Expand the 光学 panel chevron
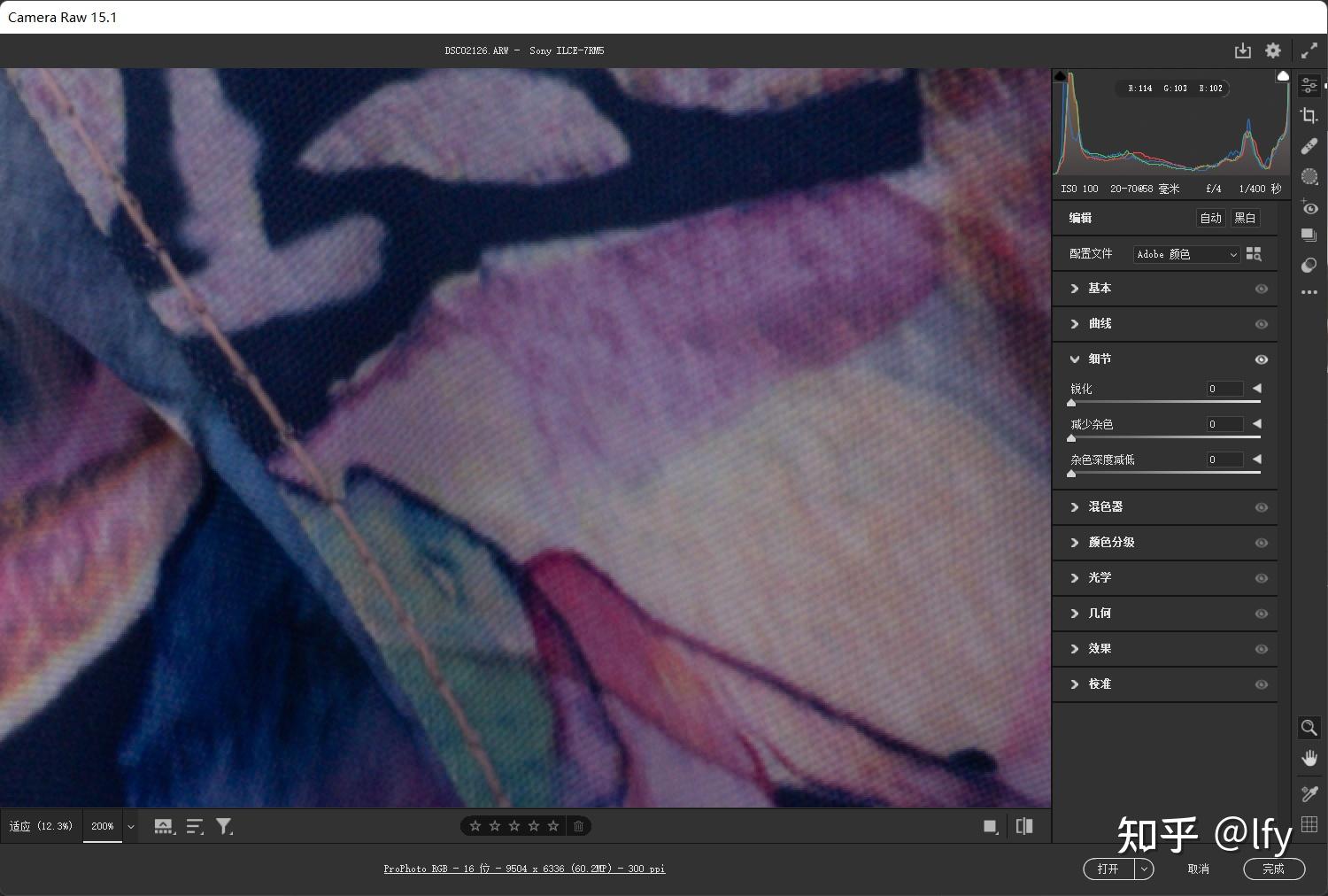The width and height of the screenshot is (1328, 896). (x=1075, y=578)
